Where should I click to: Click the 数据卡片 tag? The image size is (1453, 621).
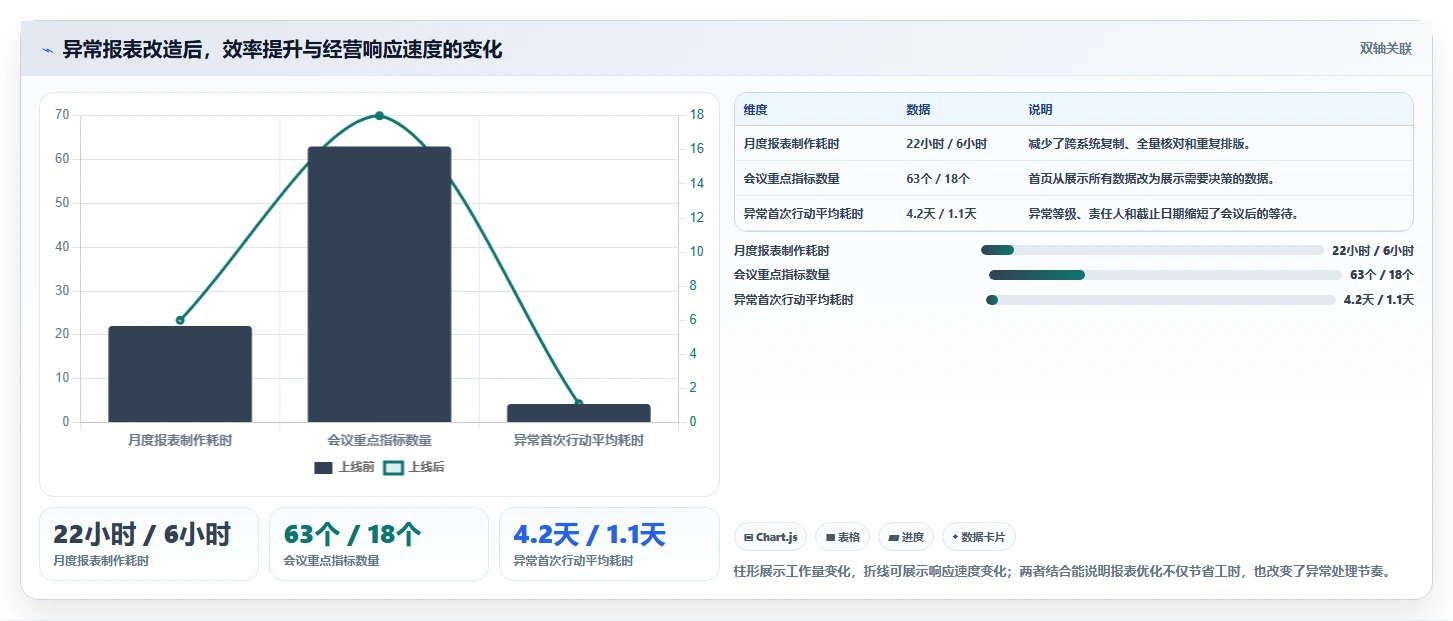coord(979,537)
